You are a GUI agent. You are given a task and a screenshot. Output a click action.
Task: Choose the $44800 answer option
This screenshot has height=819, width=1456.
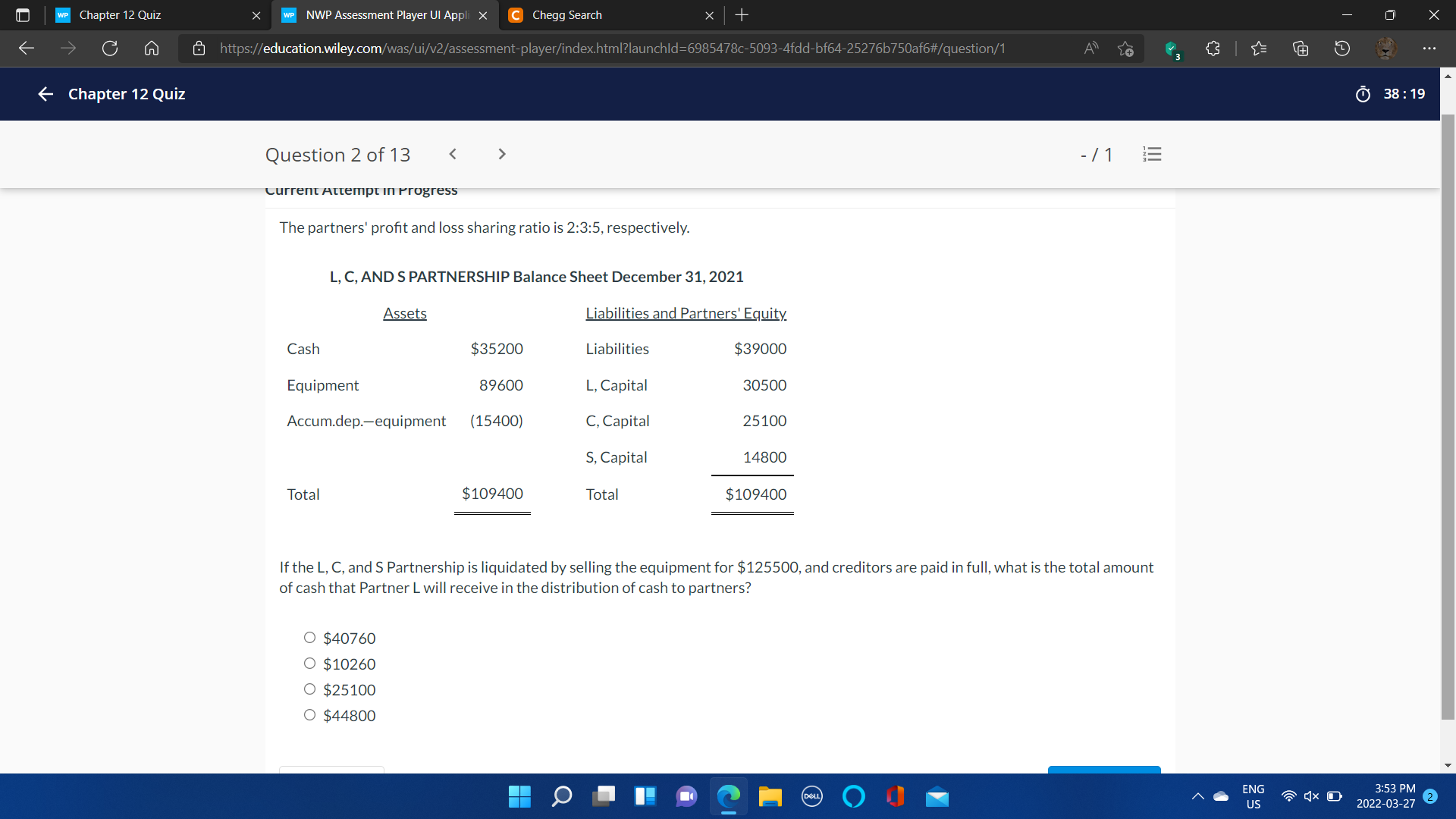click(309, 715)
